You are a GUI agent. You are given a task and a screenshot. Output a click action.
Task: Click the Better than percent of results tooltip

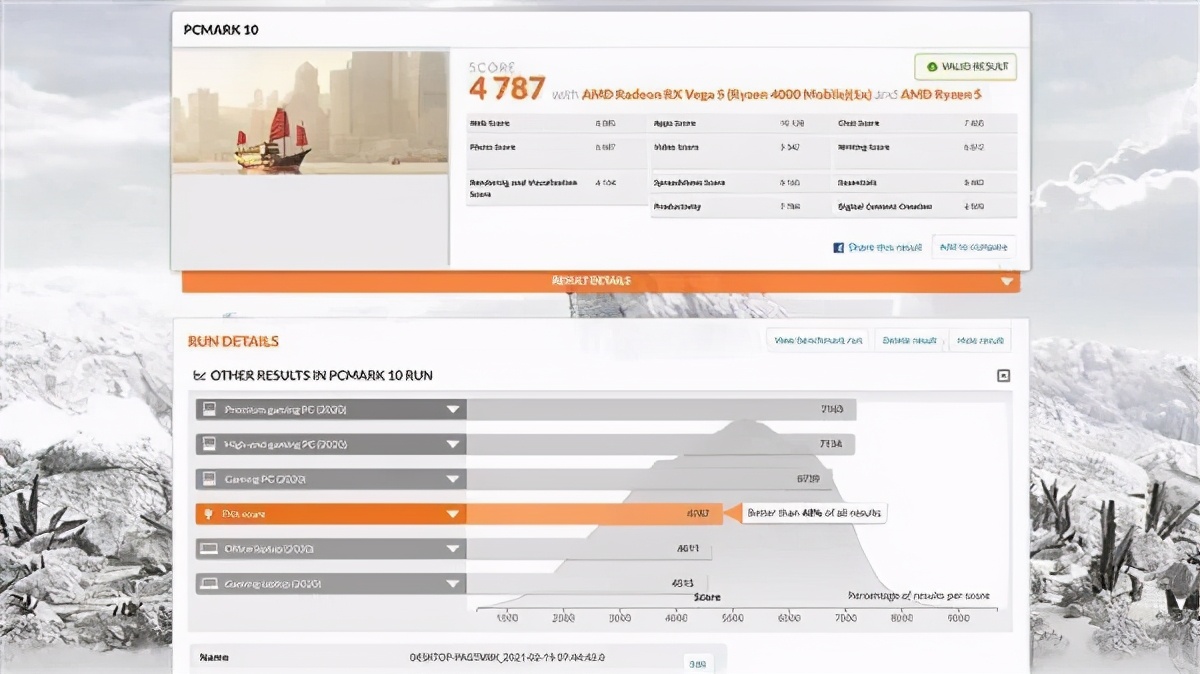coord(816,513)
